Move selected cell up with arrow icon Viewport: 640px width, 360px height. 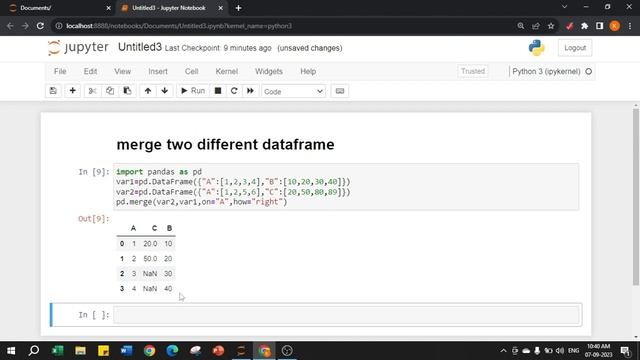click(x=148, y=91)
